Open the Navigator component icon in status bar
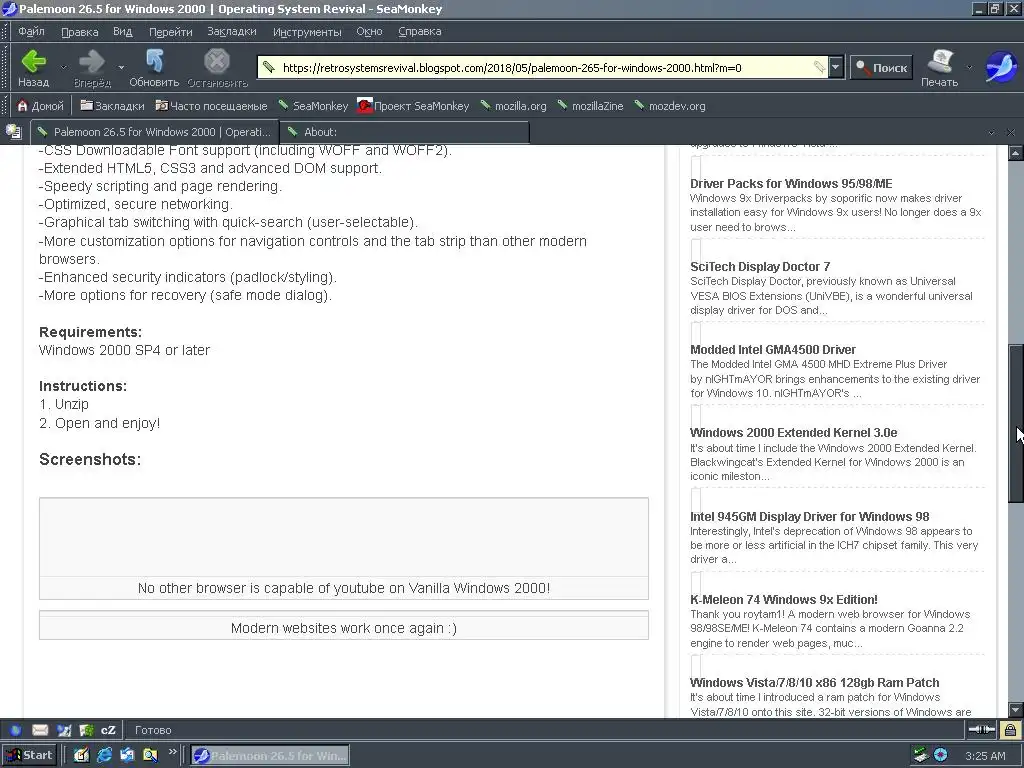Viewport: 1024px width, 768px height. tap(15, 730)
